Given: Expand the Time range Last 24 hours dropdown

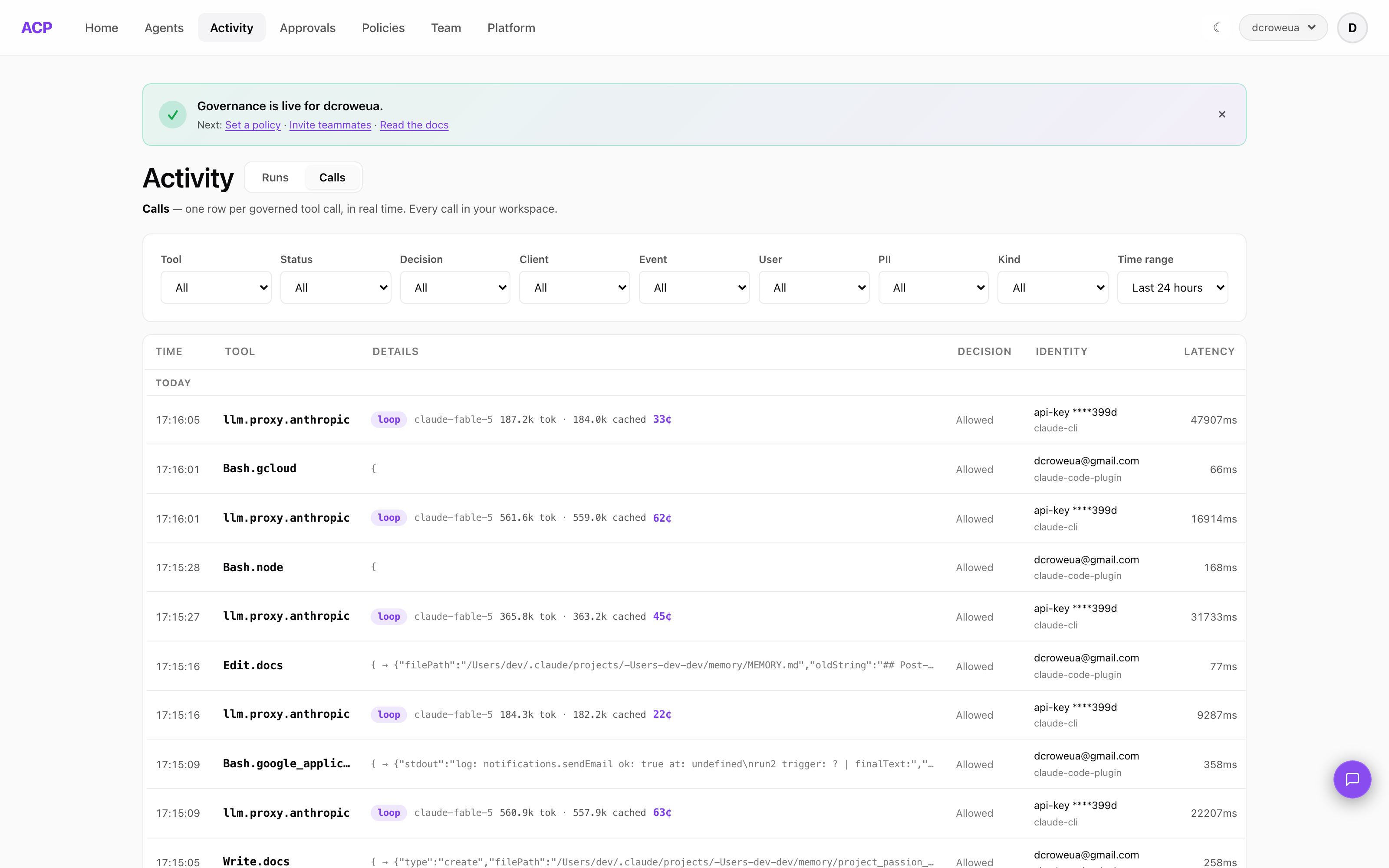Looking at the screenshot, I should (1172, 288).
